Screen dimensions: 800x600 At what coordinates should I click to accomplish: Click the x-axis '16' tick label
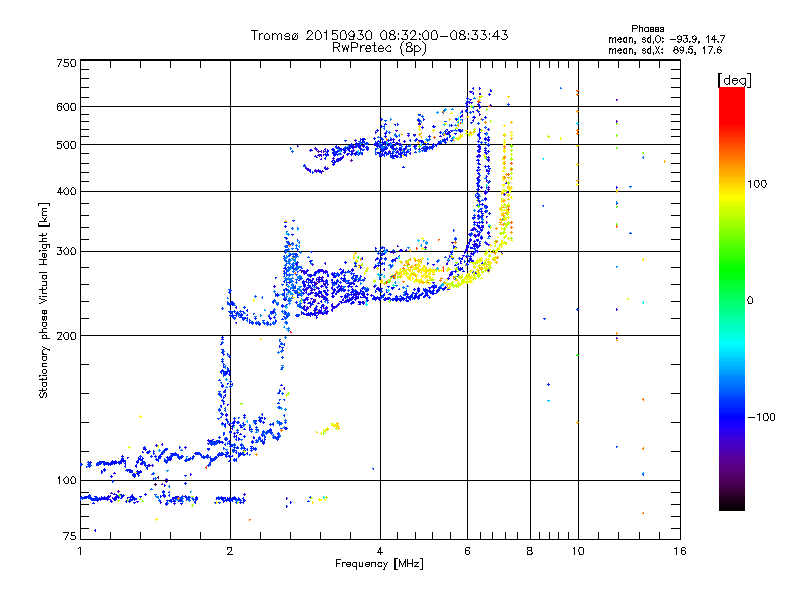click(680, 551)
